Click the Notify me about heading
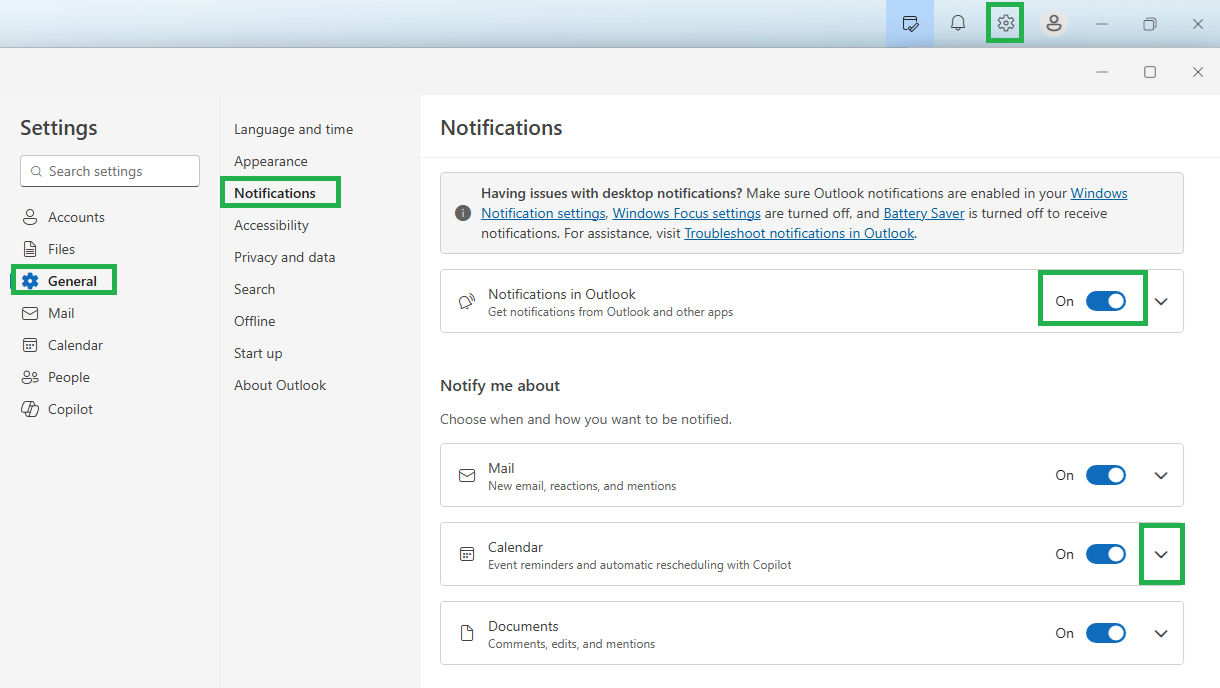Screen dimensions: 1220x688 tap(500, 386)
